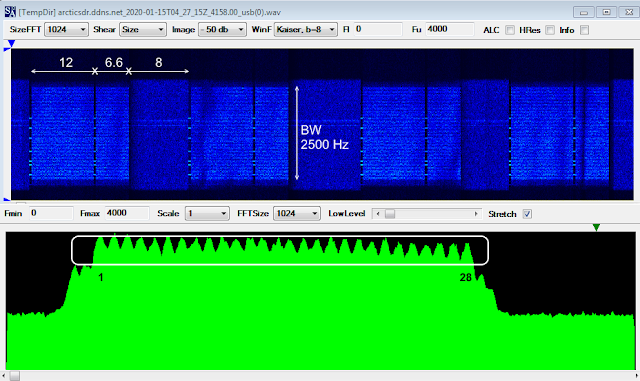The height and width of the screenshot is (381, 640).
Task: Open the Image -50 db dropdown
Action: (222, 29)
